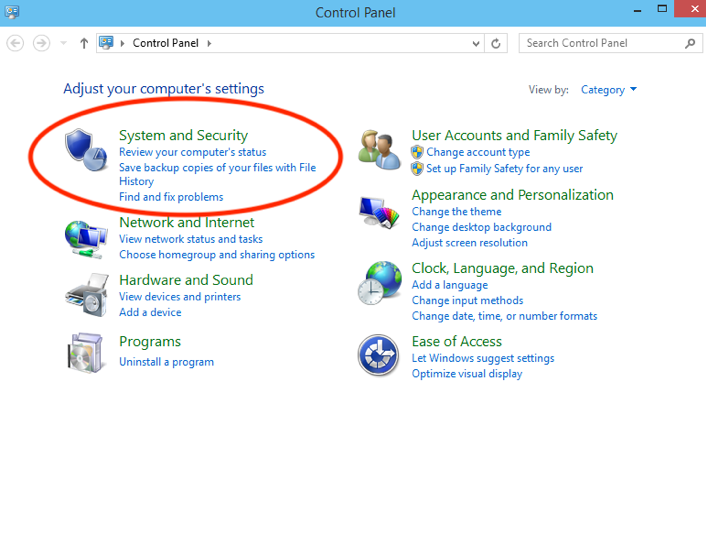
Task: Open the System and Security heading
Action: point(183,135)
